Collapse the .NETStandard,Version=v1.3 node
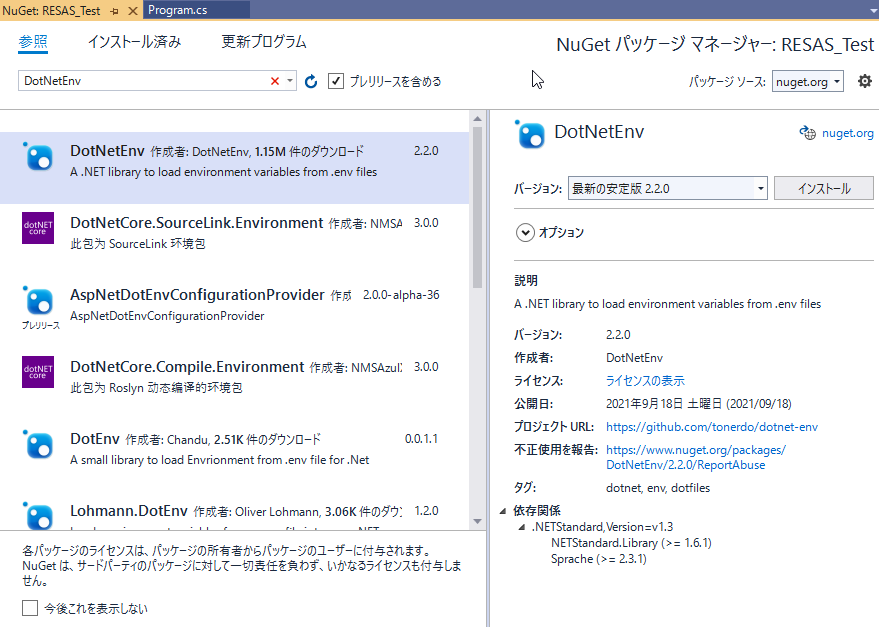Viewport: 879px width, 627px height. coord(522,527)
